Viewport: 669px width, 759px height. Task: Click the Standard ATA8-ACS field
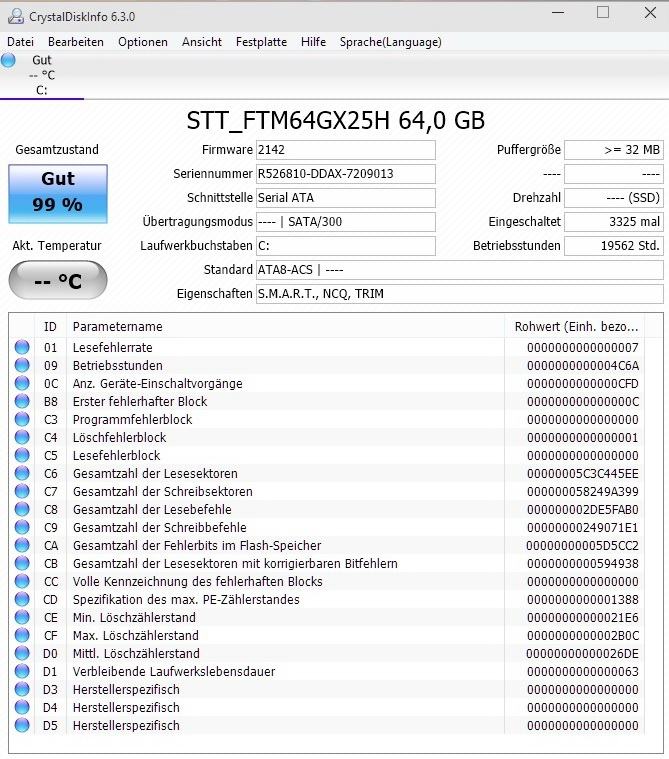tap(459, 270)
